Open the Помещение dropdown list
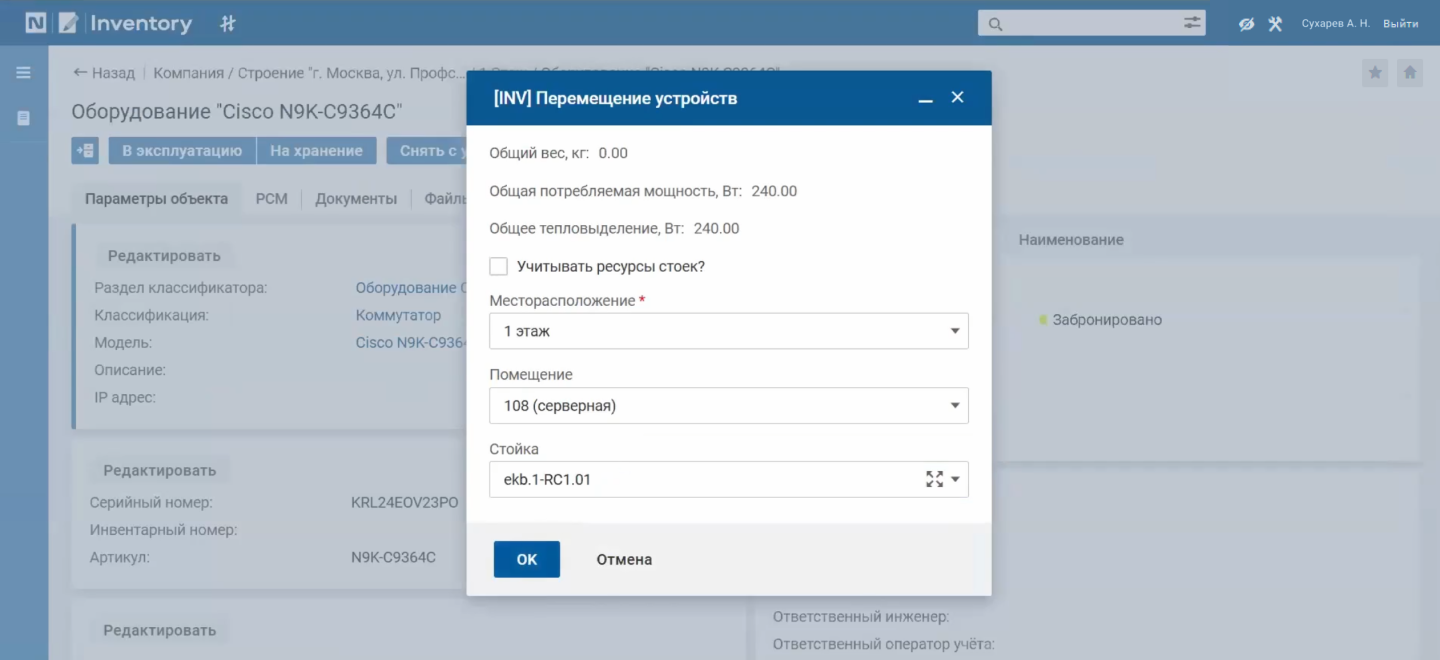This screenshot has height=660, width=1440. pos(954,405)
